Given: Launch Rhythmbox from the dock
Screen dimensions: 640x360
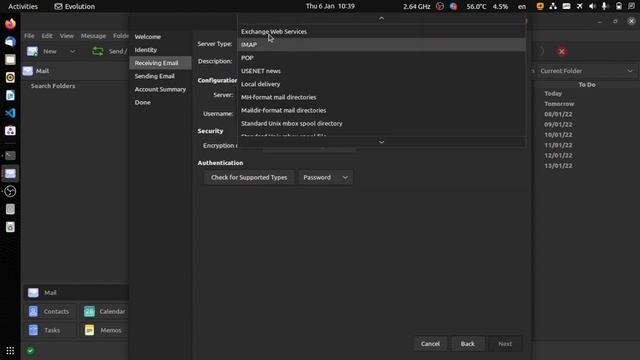Looking at the screenshot, I should pos(10,77).
